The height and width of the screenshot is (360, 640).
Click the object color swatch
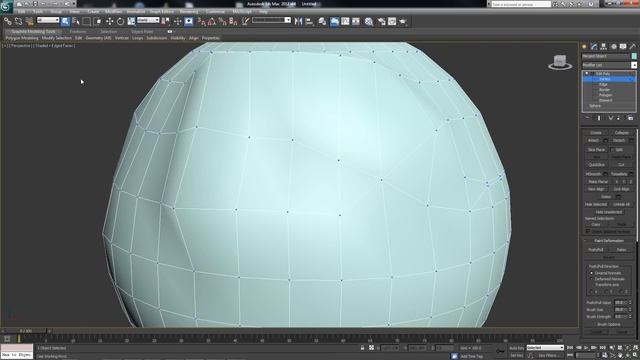(634, 56)
